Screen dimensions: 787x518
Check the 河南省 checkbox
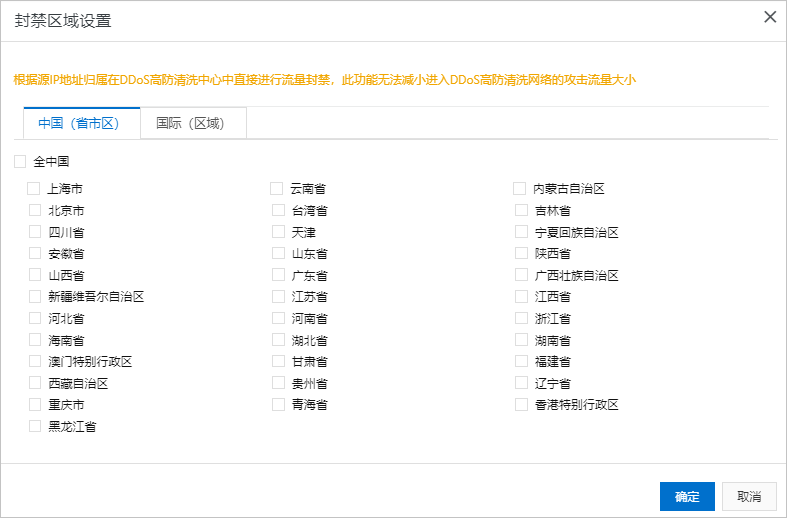(x=278, y=318)
